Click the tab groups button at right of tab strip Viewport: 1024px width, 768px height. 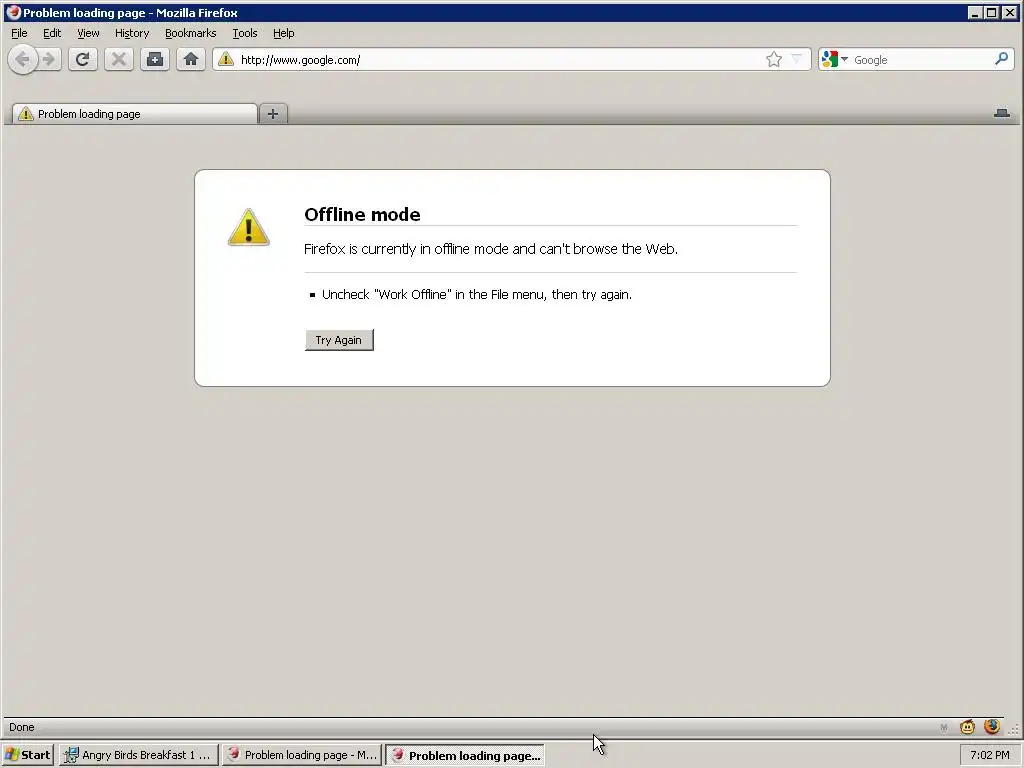(x=1002, y=114)
